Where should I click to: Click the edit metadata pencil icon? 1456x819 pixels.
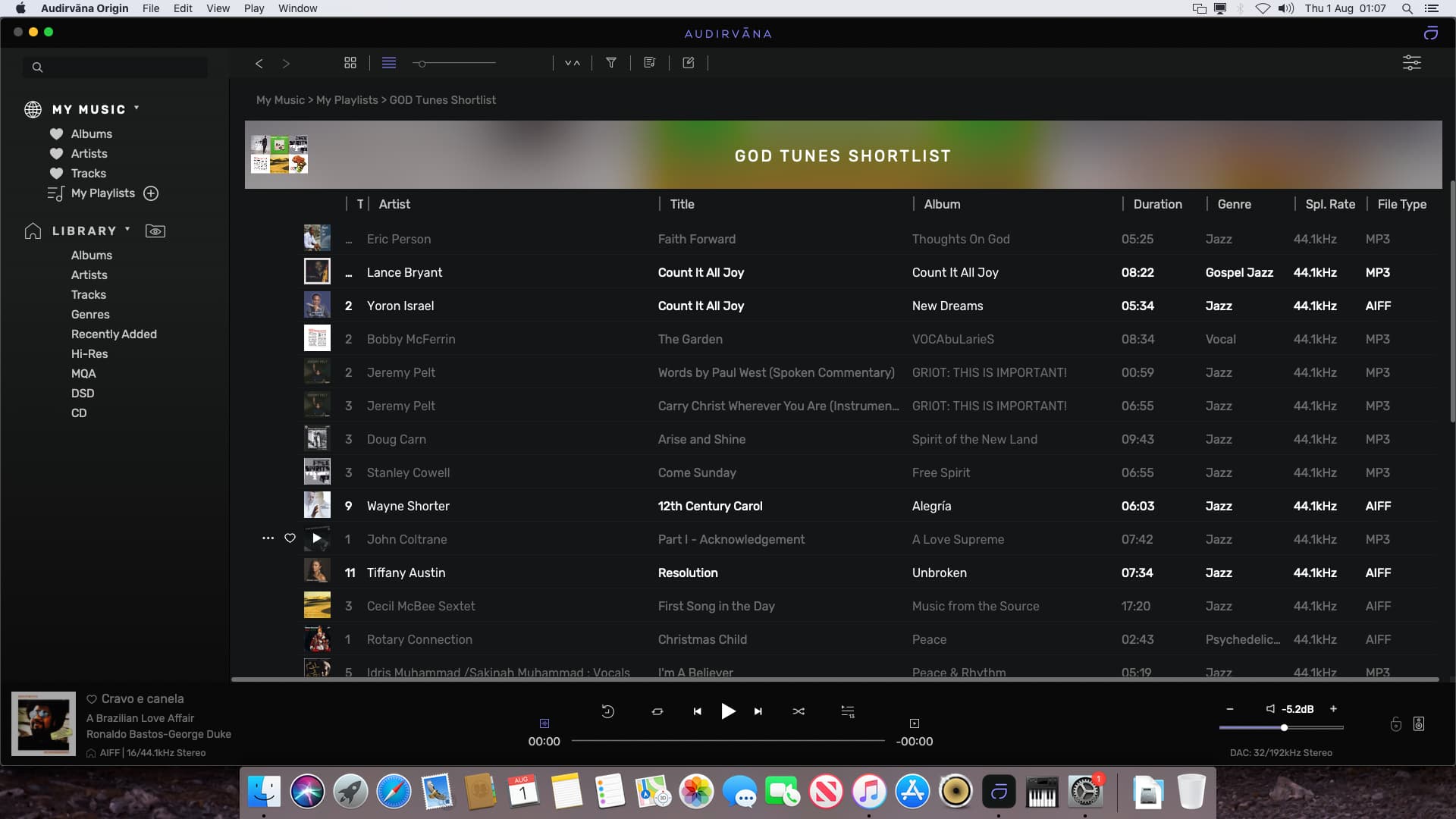[688, 63]
